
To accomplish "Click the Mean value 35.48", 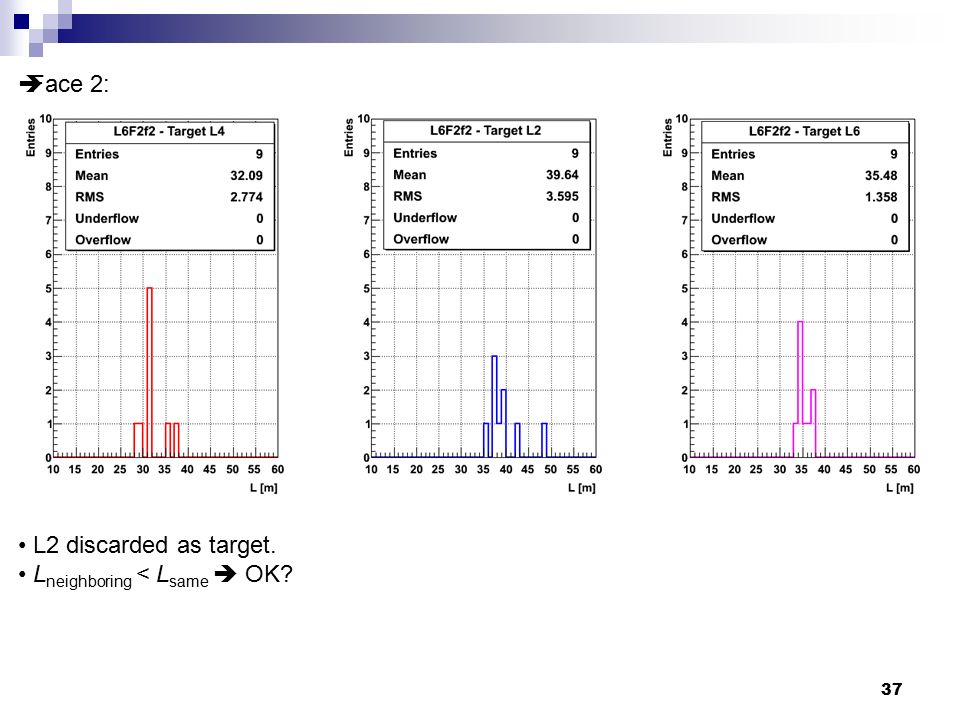I will pyautogui.click(x=881, y=176).
